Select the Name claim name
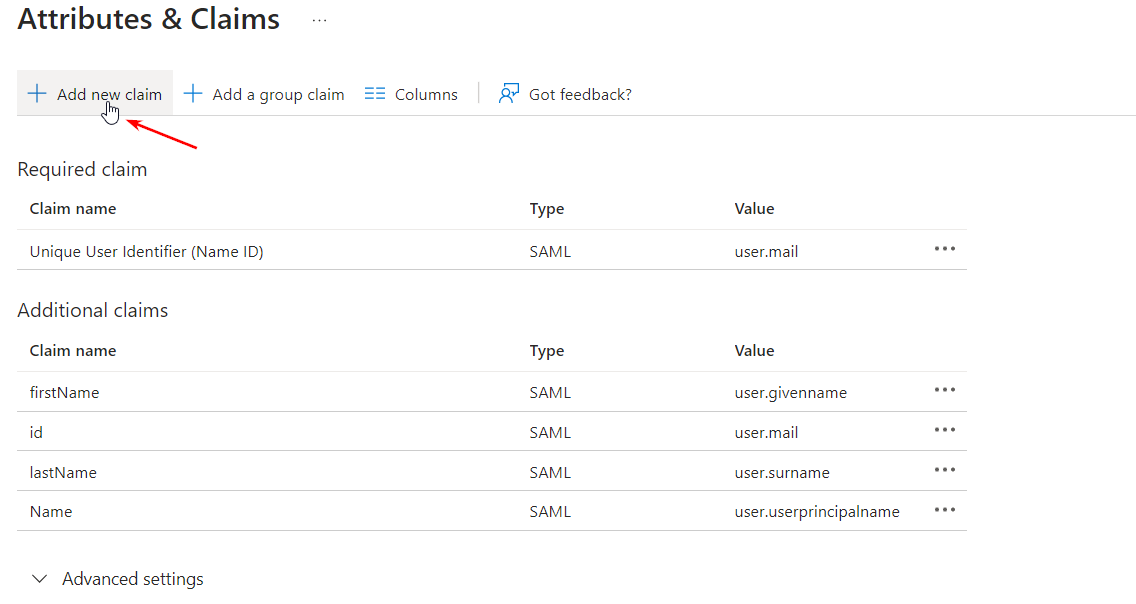The height and width of the screenshot is (604, 1136). tap(51, 511)
